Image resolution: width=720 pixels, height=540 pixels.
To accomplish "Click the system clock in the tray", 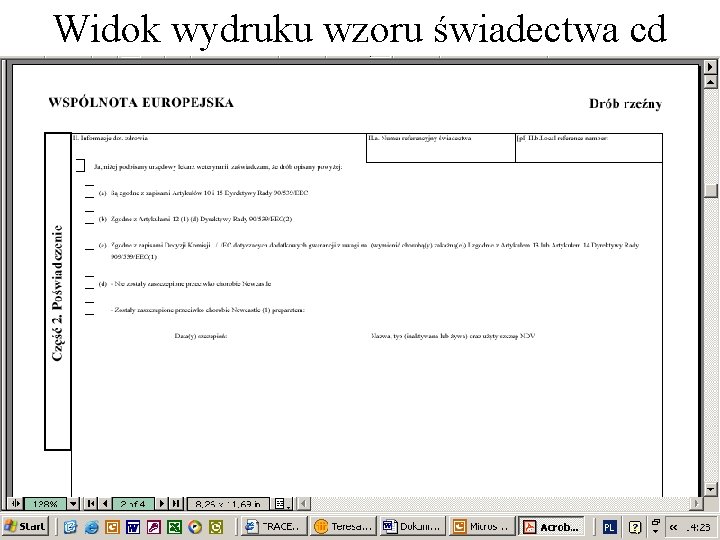I will tap(698, 527).
